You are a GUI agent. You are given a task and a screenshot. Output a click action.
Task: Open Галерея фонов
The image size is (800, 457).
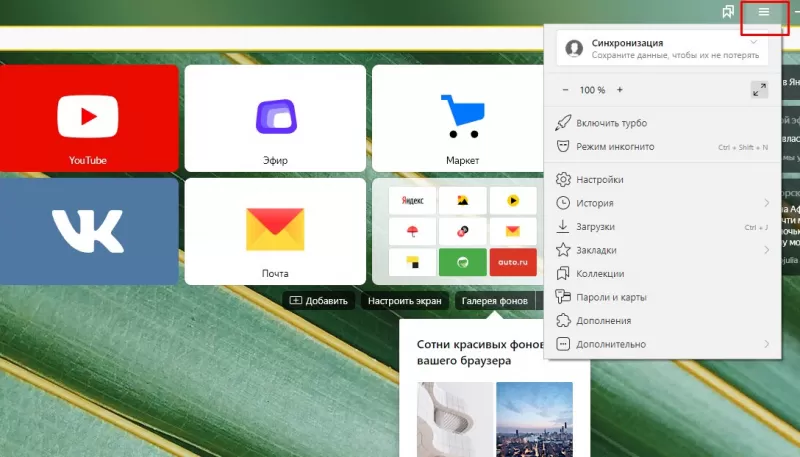494,300
